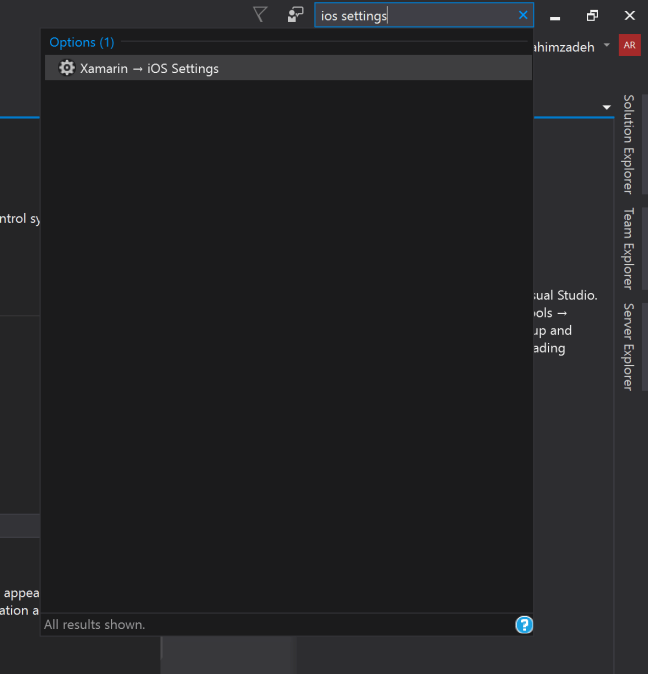Open the Send Feedback icon
Image resolution: width=648 pixels, height=674 pixels.
click(x=295, y=15)
